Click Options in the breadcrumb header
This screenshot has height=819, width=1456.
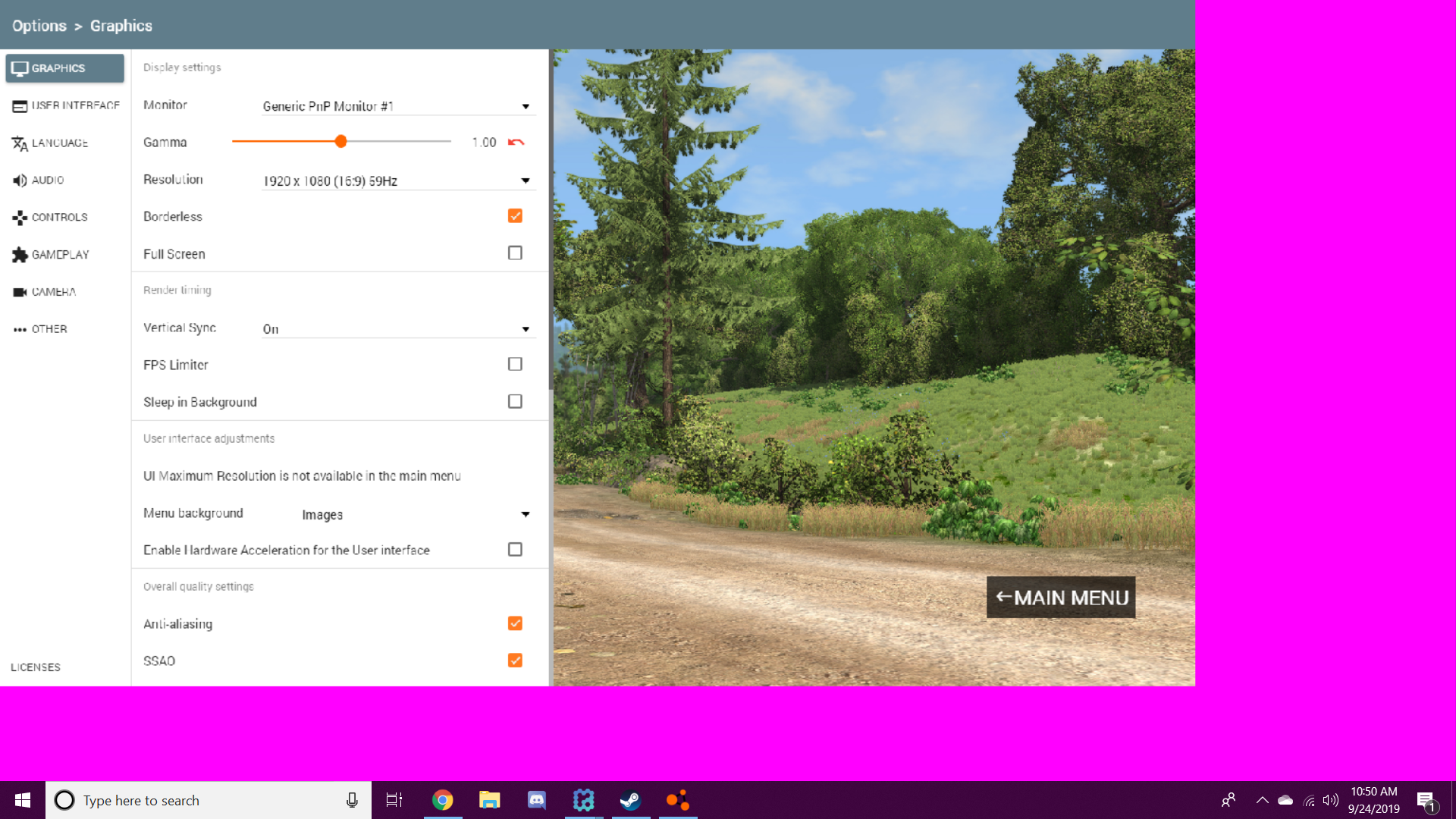[39, 26]
